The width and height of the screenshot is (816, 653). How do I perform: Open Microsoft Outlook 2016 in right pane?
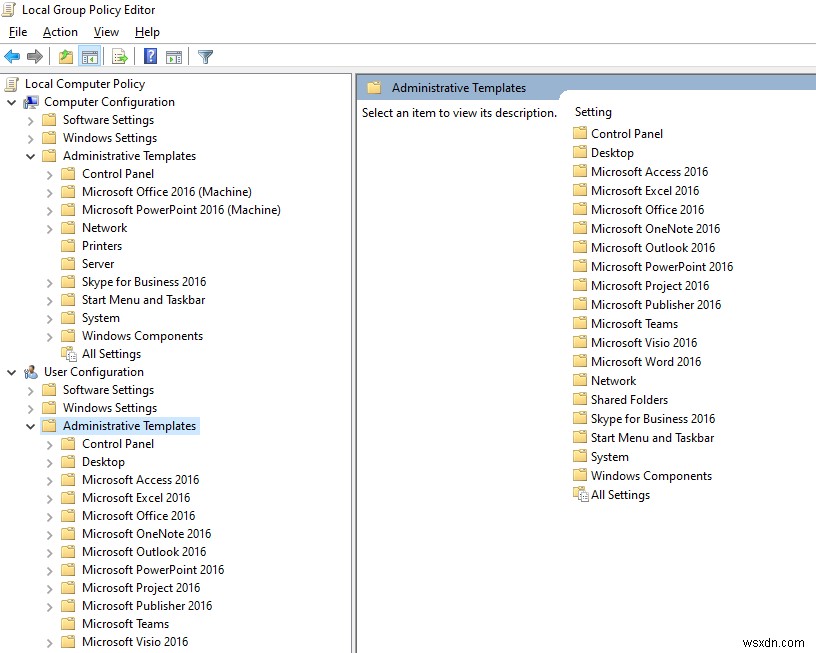(653, 248)
